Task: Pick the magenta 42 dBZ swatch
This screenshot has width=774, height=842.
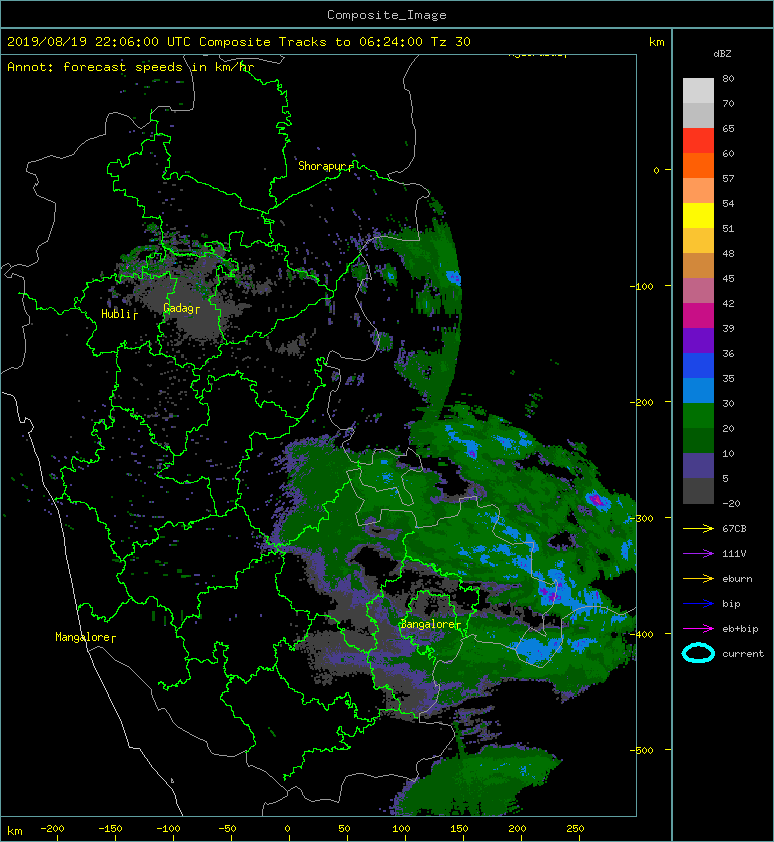Action: point(698,315)
